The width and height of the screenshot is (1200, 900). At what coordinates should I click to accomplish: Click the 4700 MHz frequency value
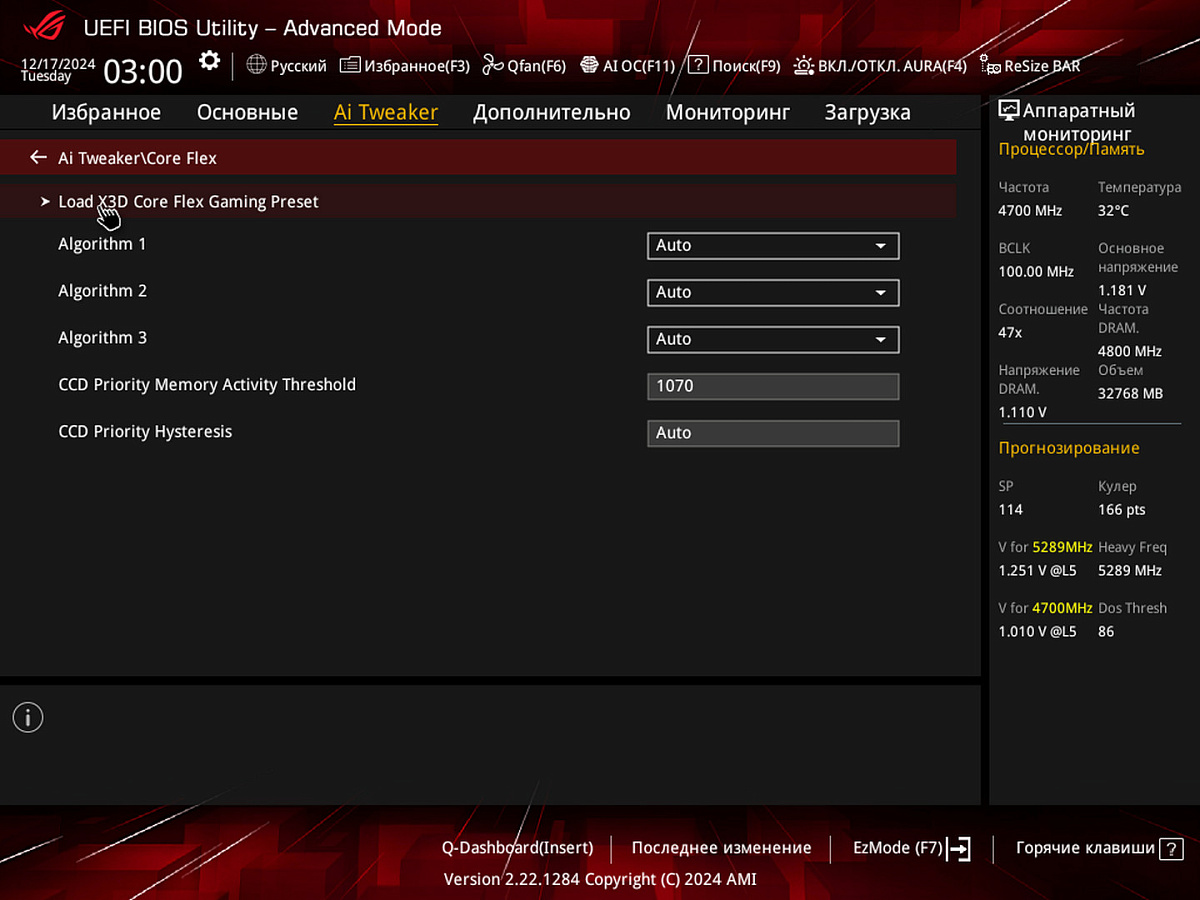coord(1030,211)
